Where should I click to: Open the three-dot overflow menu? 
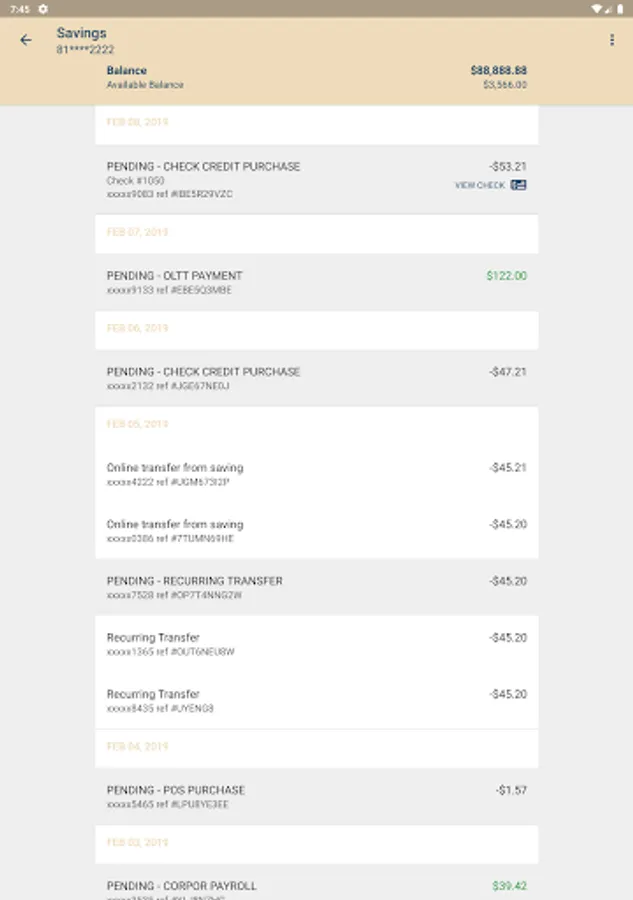click(612, 40)
